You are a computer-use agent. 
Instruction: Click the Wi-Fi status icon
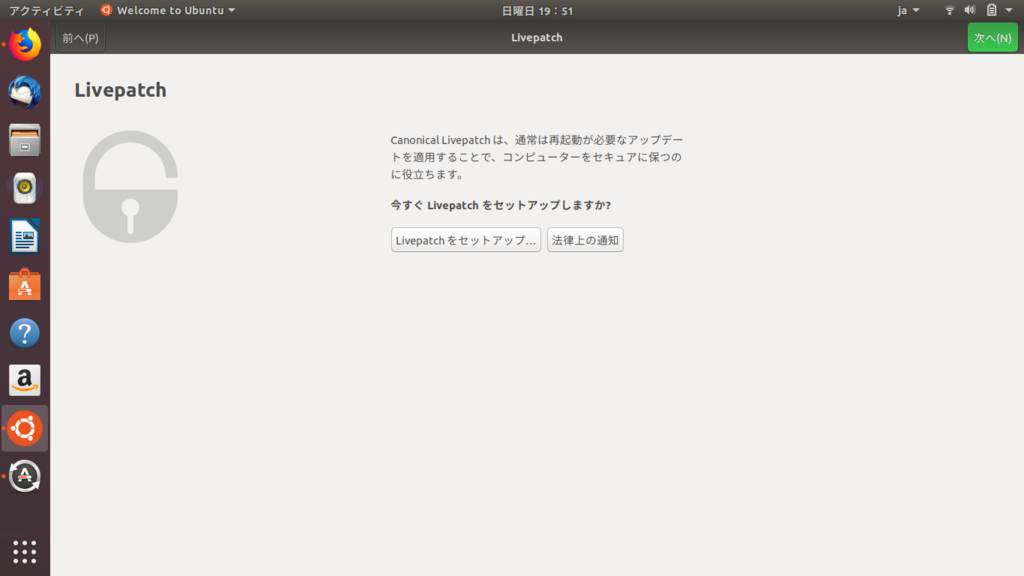point(950,10)
